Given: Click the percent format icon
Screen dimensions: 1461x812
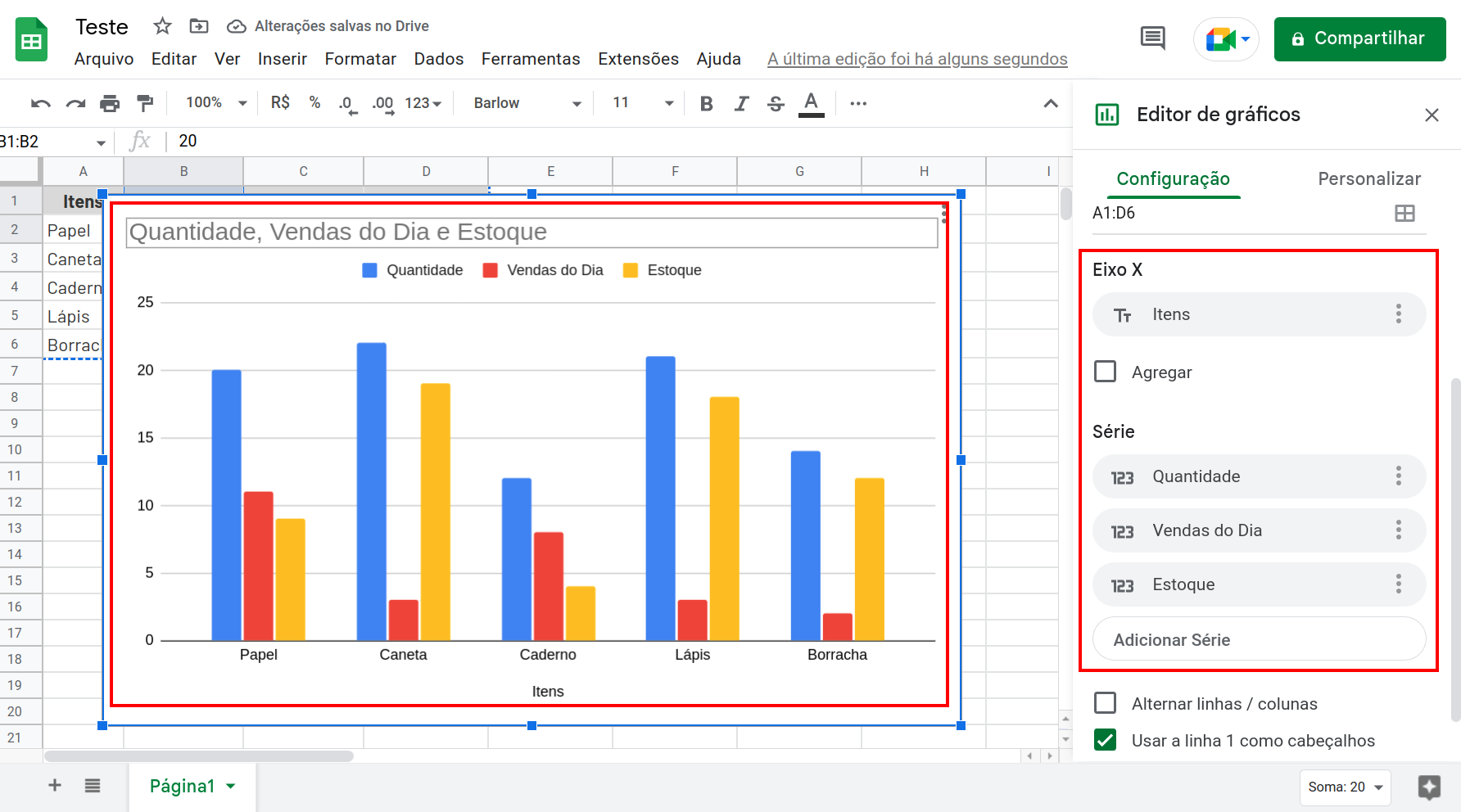Looking at the screenshot, I should 314,103.
